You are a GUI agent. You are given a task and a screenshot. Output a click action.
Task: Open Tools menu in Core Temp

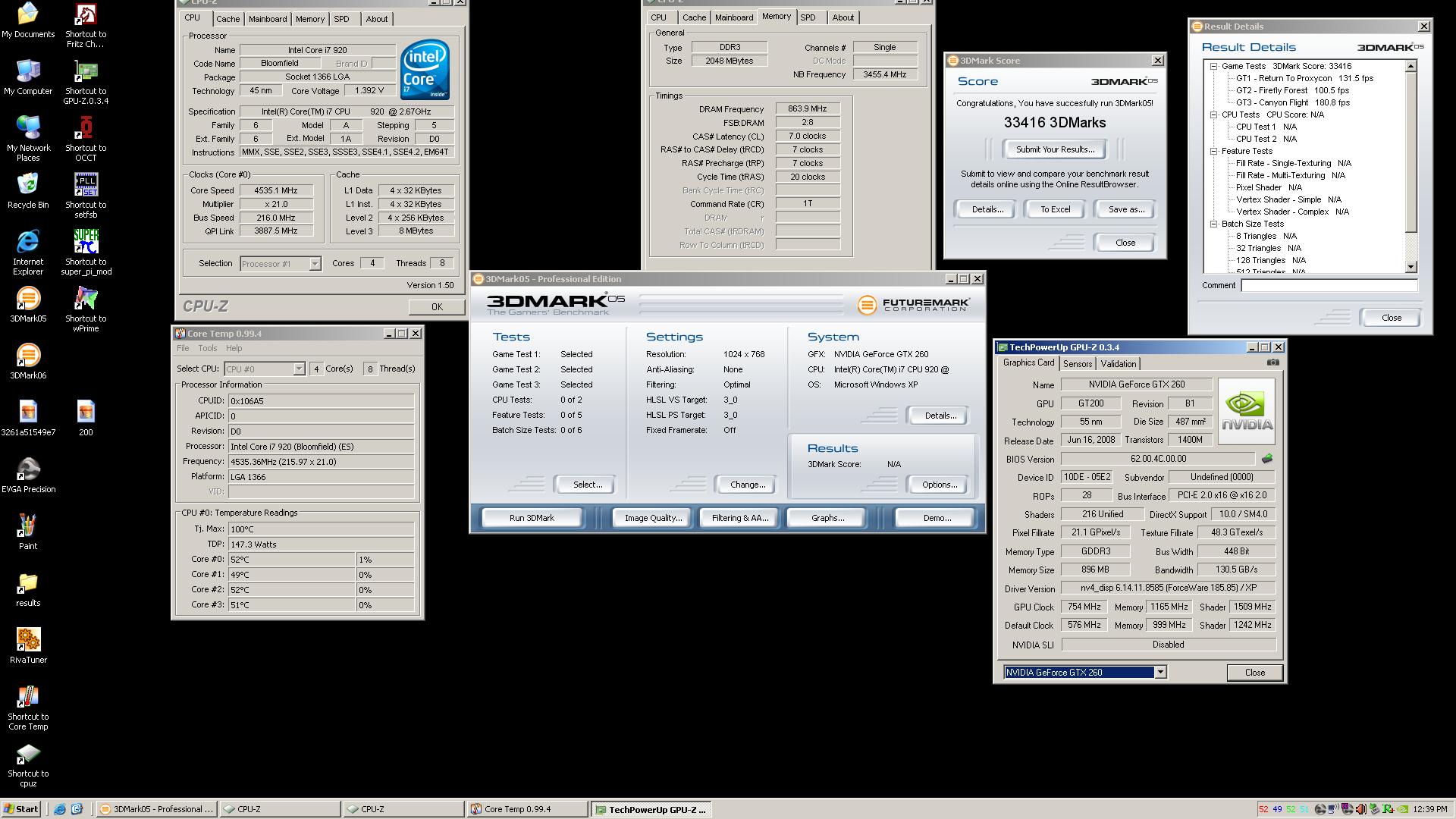pos(208,348)
